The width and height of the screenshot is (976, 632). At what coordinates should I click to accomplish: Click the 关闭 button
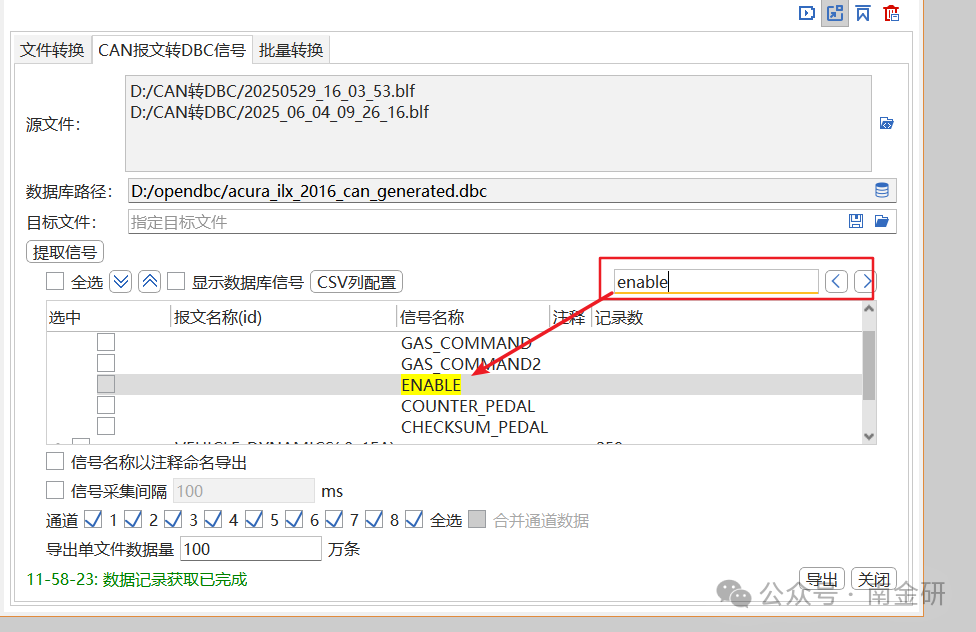[x=874, y=580]
